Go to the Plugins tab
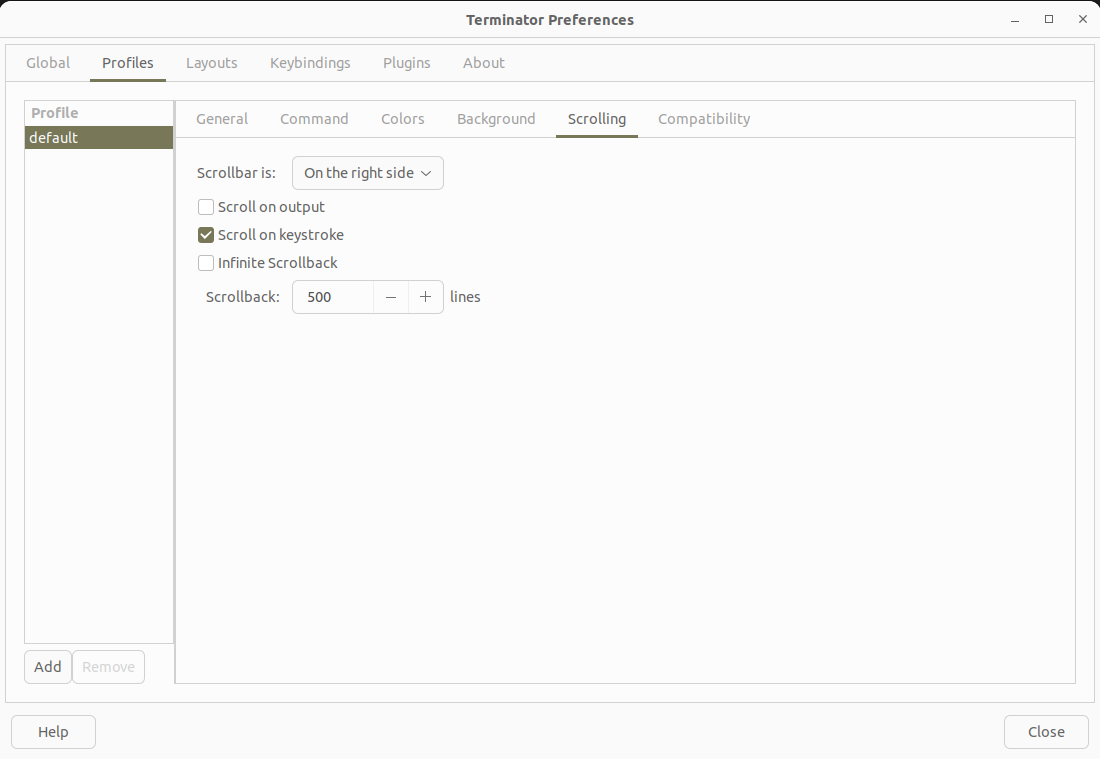This screenshot has height=759, width=1100. pos(406,63)
